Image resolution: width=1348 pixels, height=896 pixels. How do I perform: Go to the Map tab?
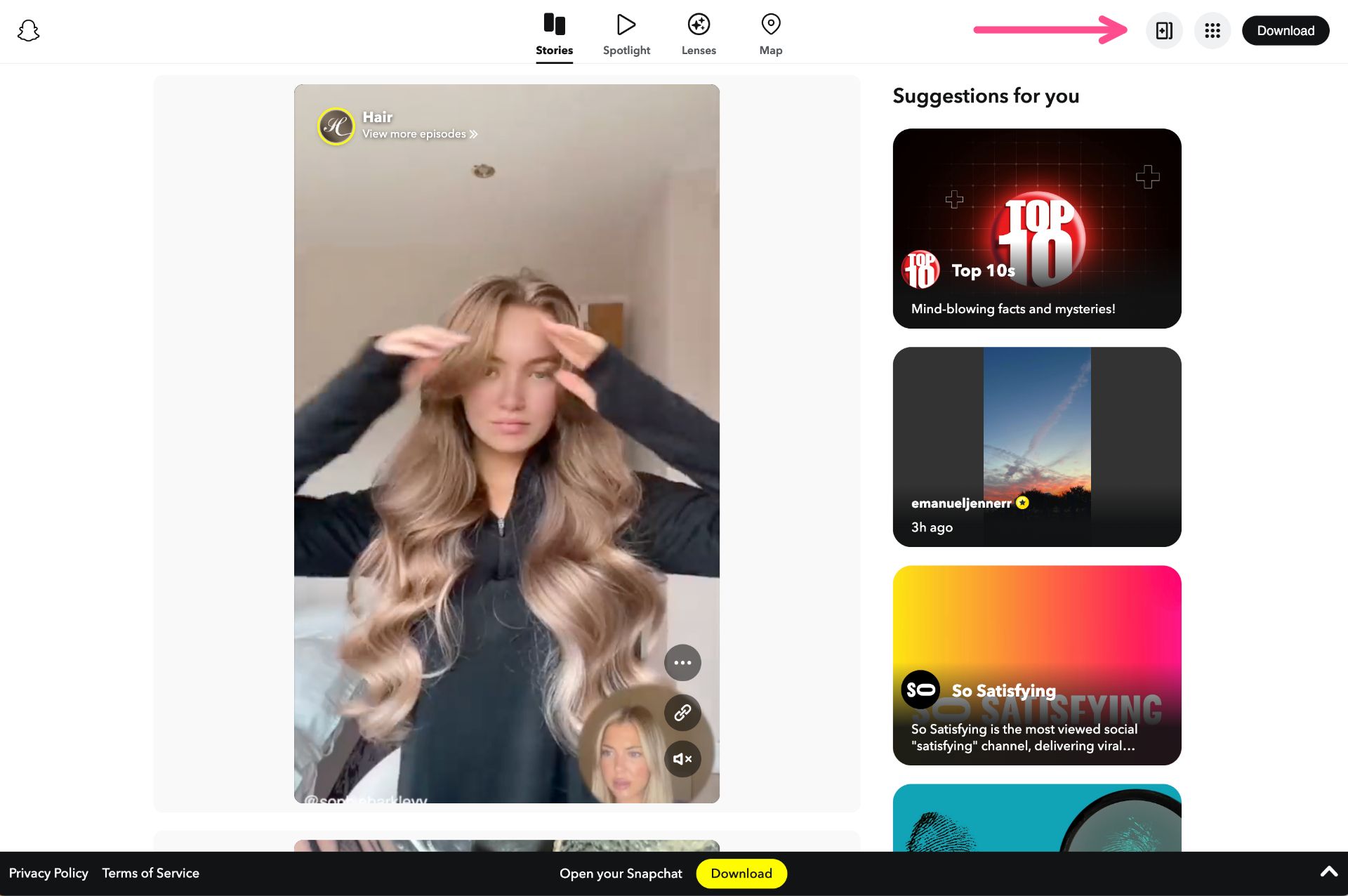[x=770, y=34]
